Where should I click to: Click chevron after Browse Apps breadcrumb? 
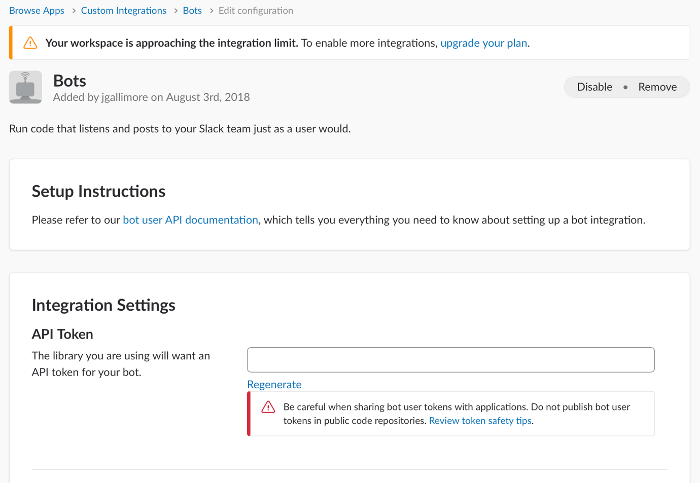73,11
